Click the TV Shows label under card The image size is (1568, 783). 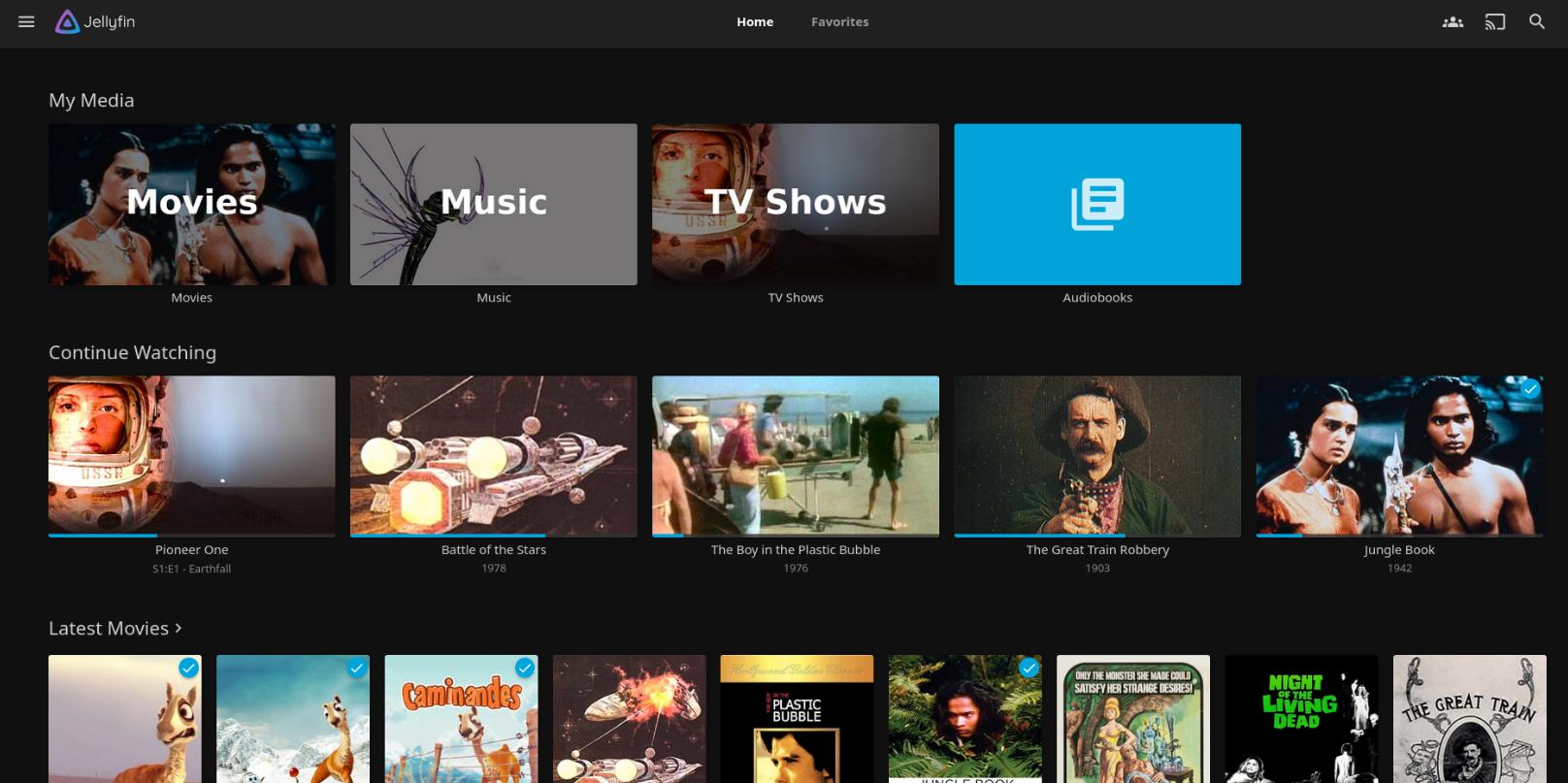(796, 298)
